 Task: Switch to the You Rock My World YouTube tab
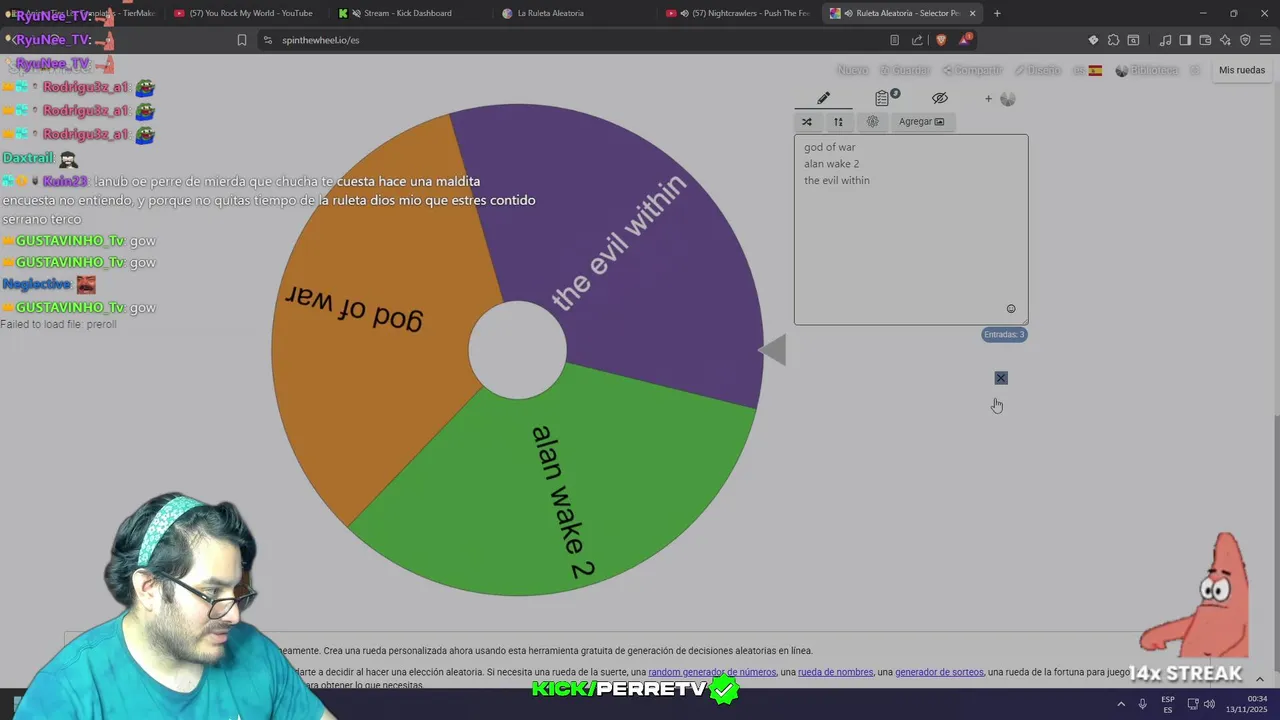click(245, 13)
